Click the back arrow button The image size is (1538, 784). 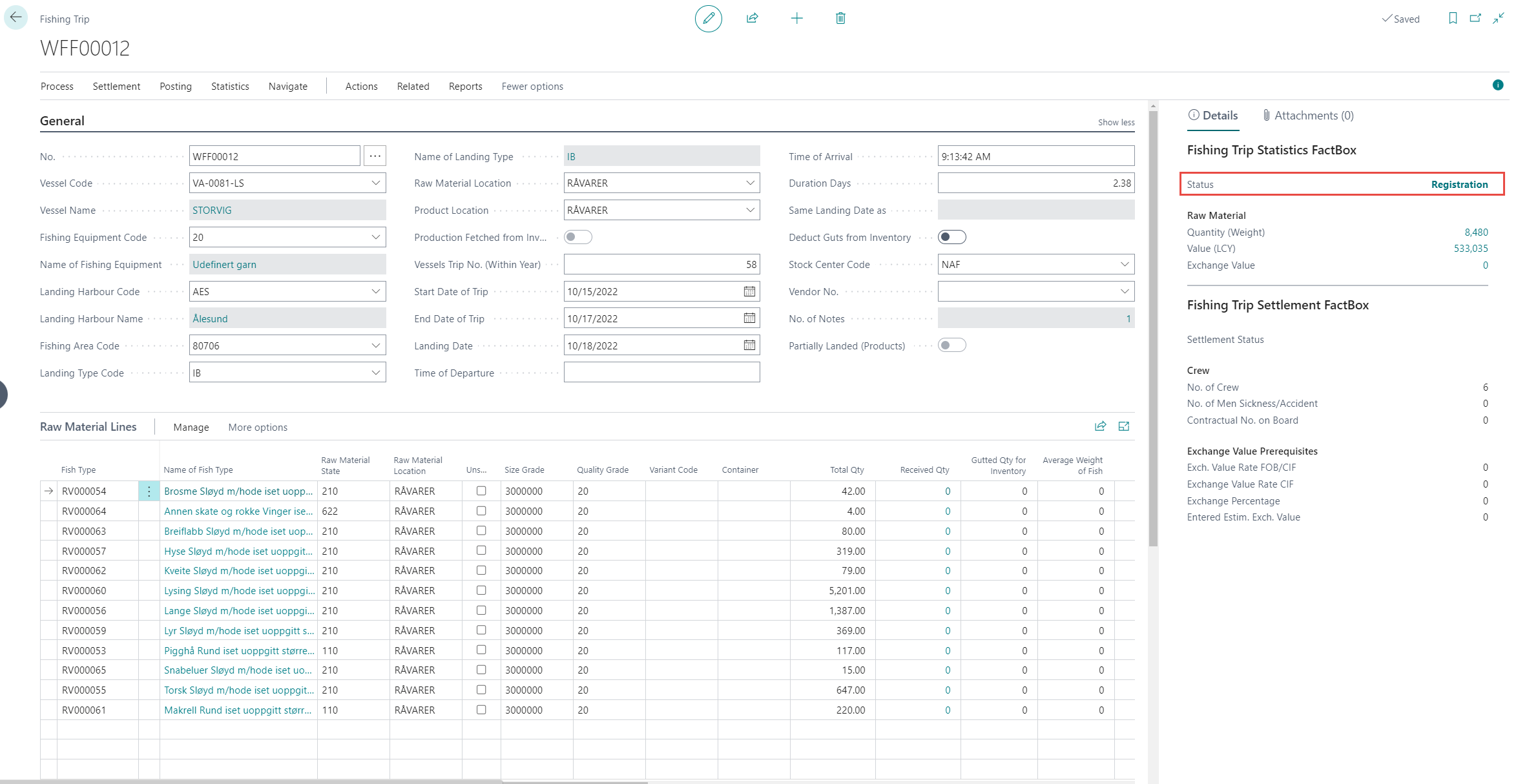pos(16,17)
